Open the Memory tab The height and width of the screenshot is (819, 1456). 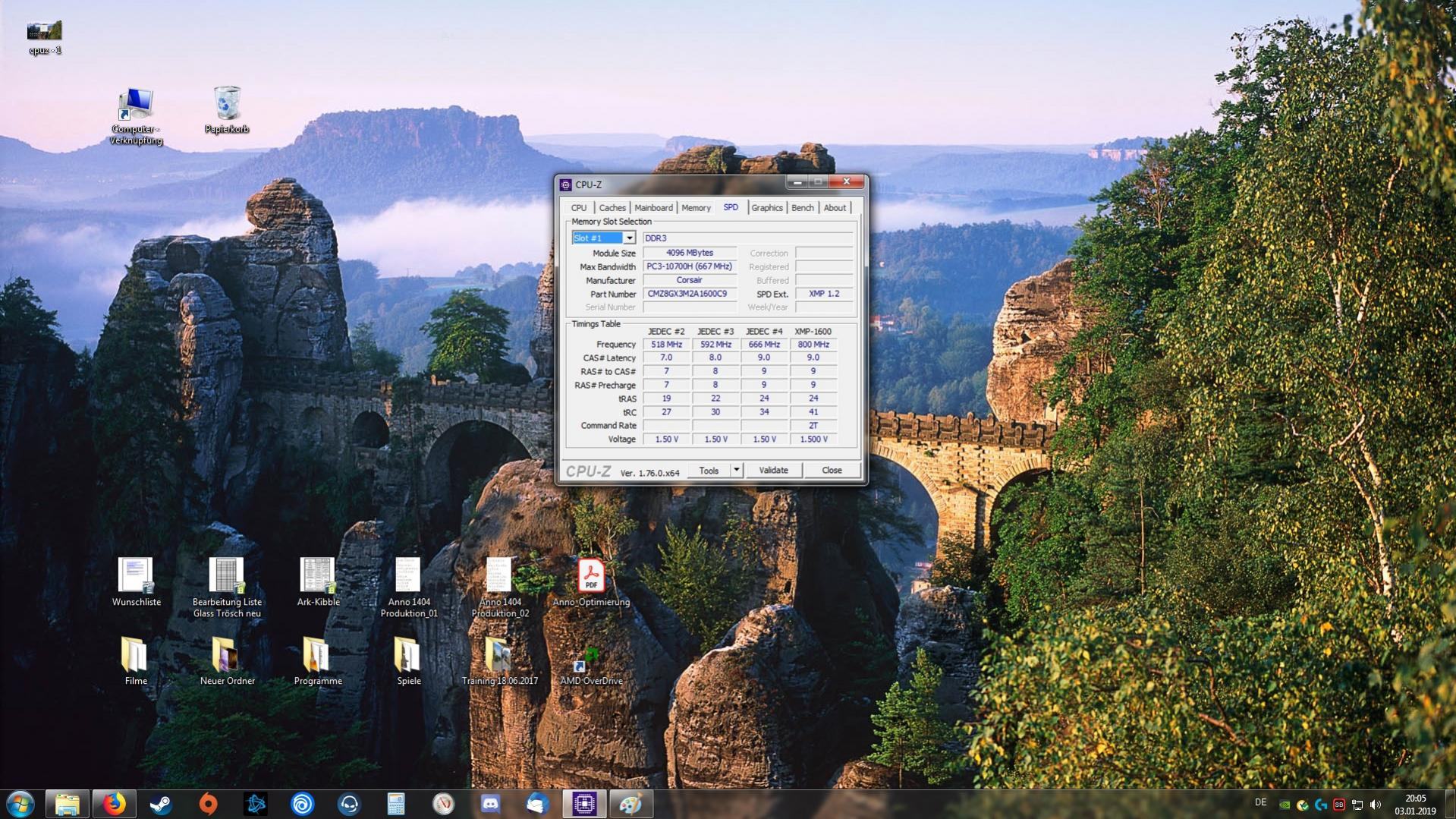[696, 208]
